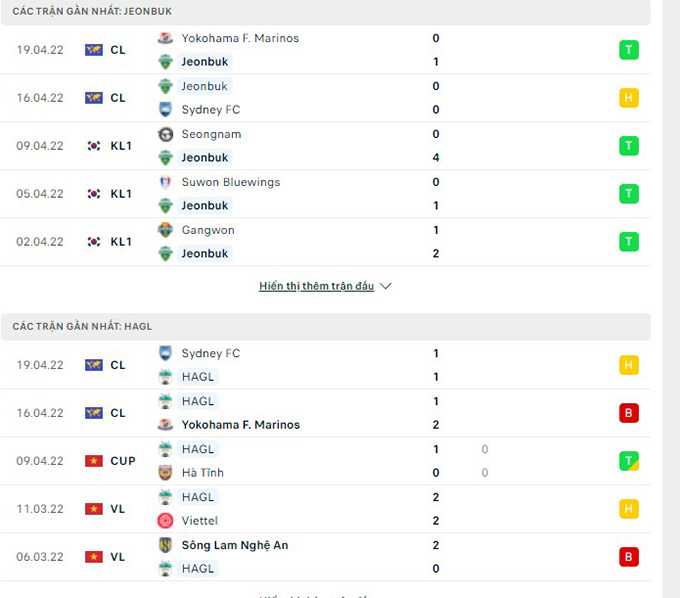This screenshot has height=598, width=680.
Task: Click red B badge for HAGL–Yokohama match
Action: [x=629, y=413]
